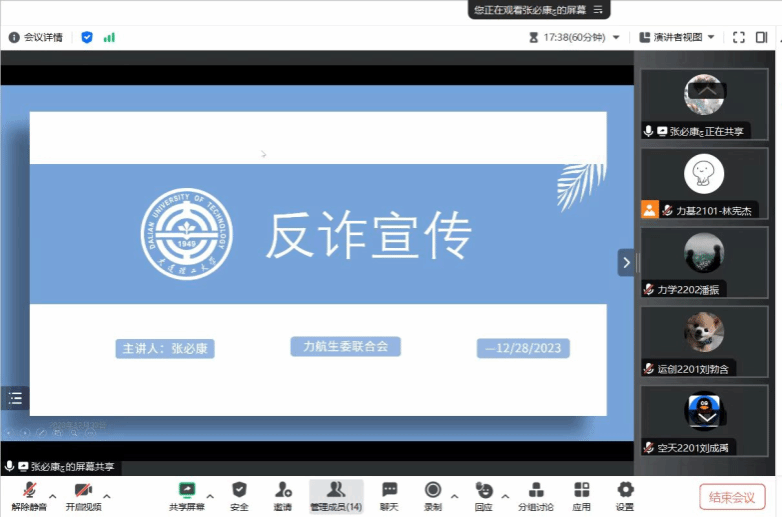782x517 pixels.
Task: Select 力学2202潘振 participant video thumbnail
Action: coord(704,262)
